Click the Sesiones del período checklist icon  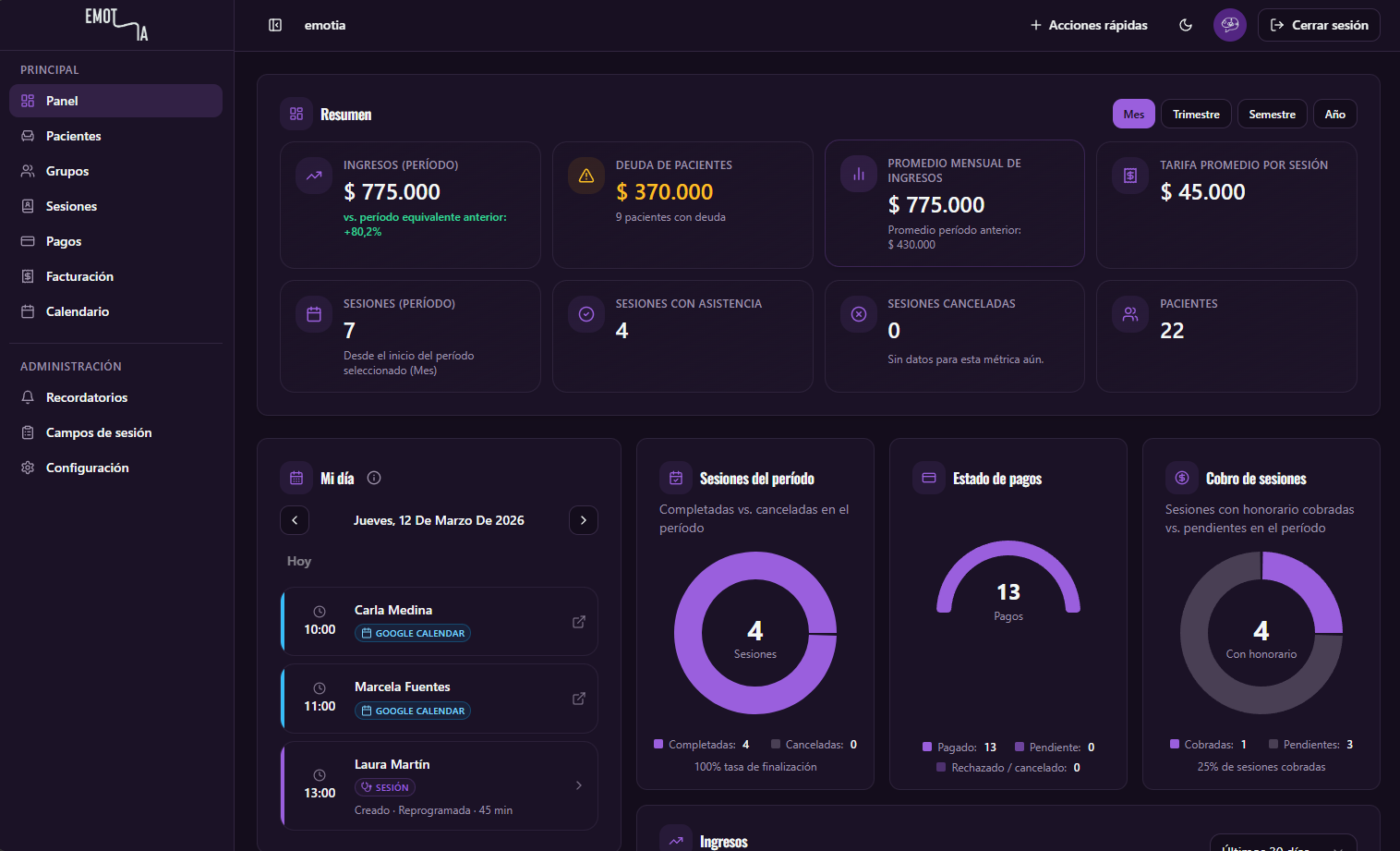pos(676,478)
